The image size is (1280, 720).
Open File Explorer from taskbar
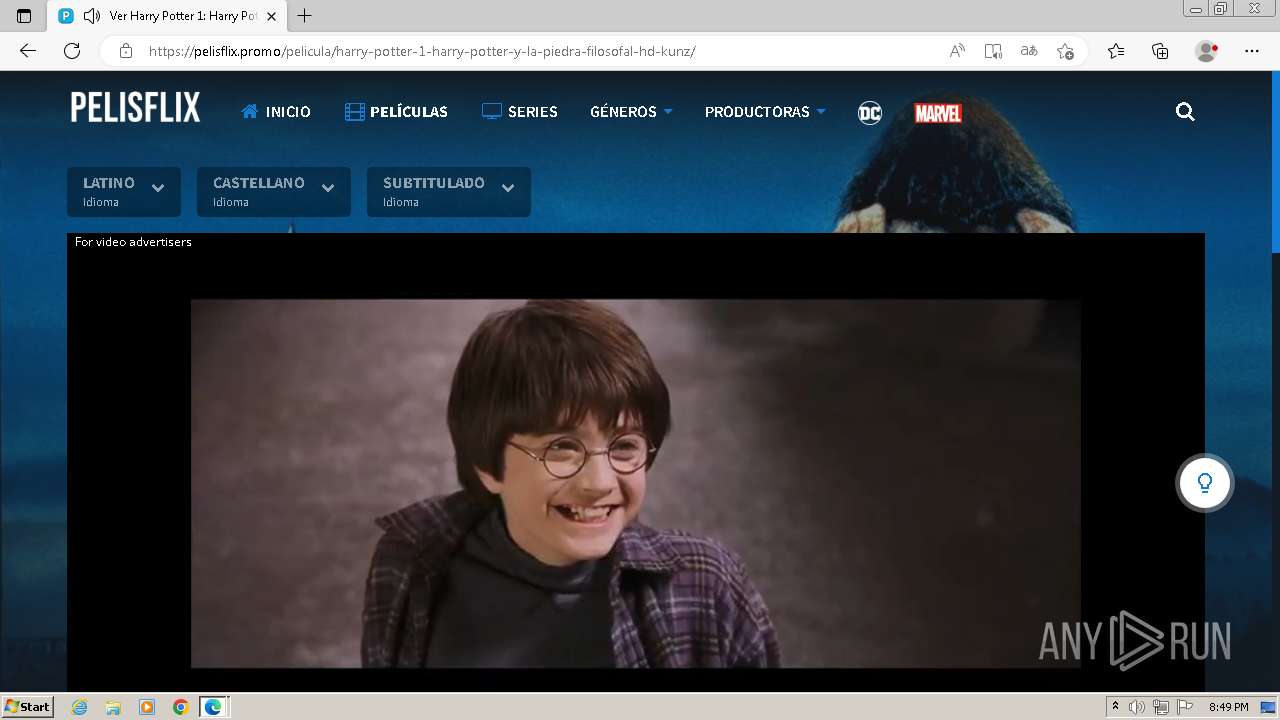113,707
